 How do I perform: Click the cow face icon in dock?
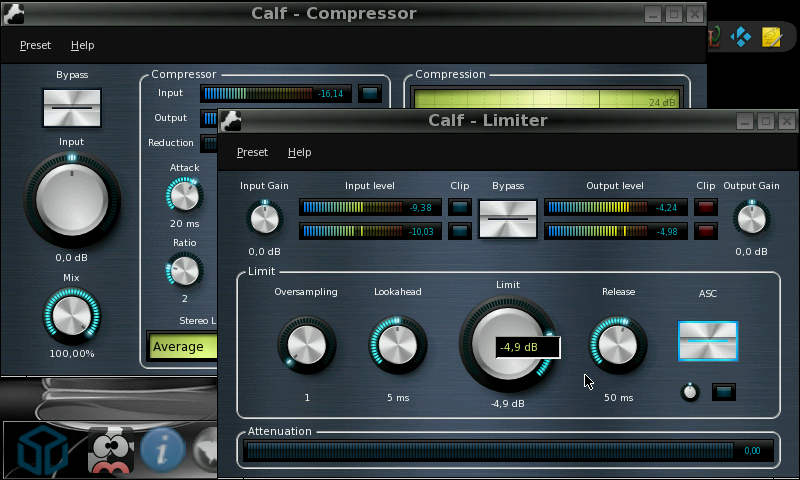point(111,451)
